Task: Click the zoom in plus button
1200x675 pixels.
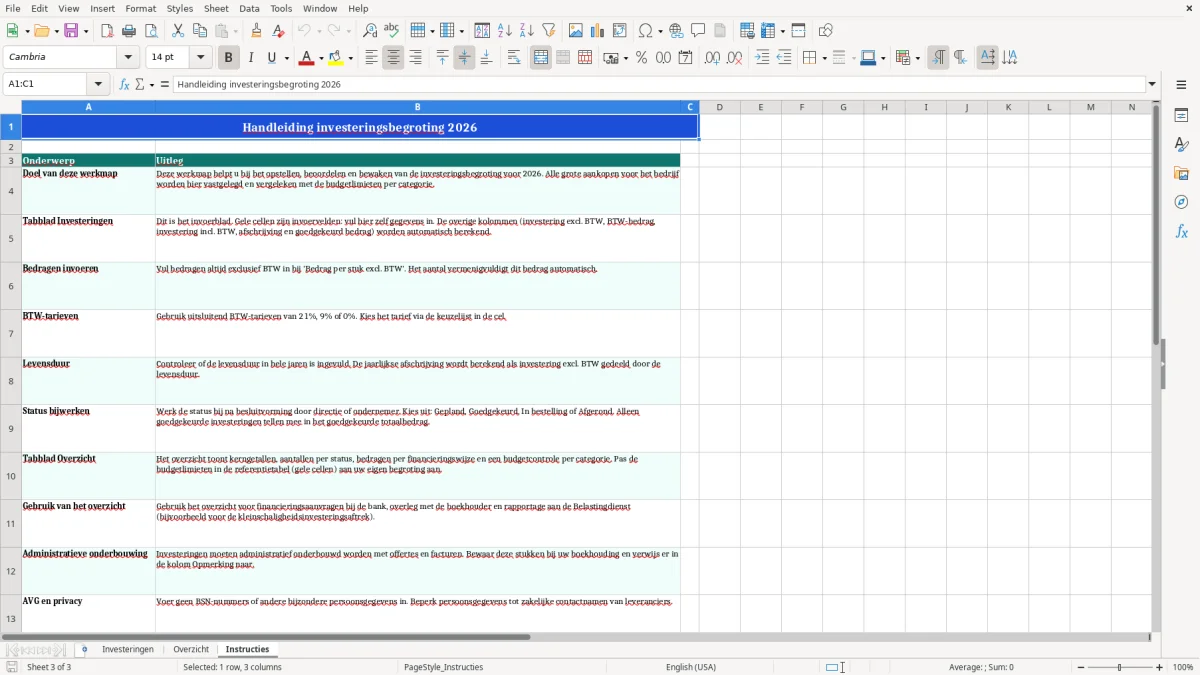Action: pos(1160,667)
